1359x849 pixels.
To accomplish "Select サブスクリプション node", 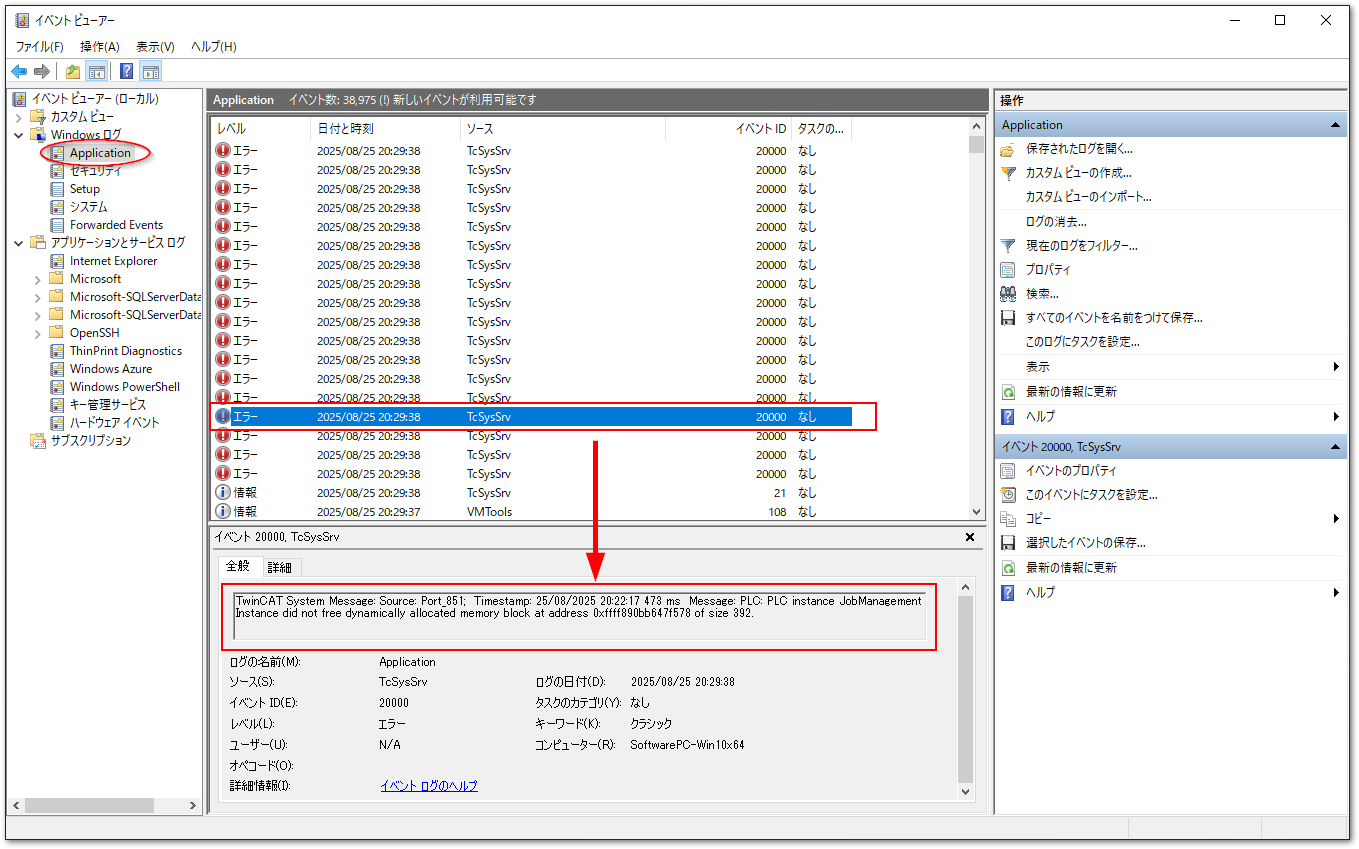I will 91,441.
